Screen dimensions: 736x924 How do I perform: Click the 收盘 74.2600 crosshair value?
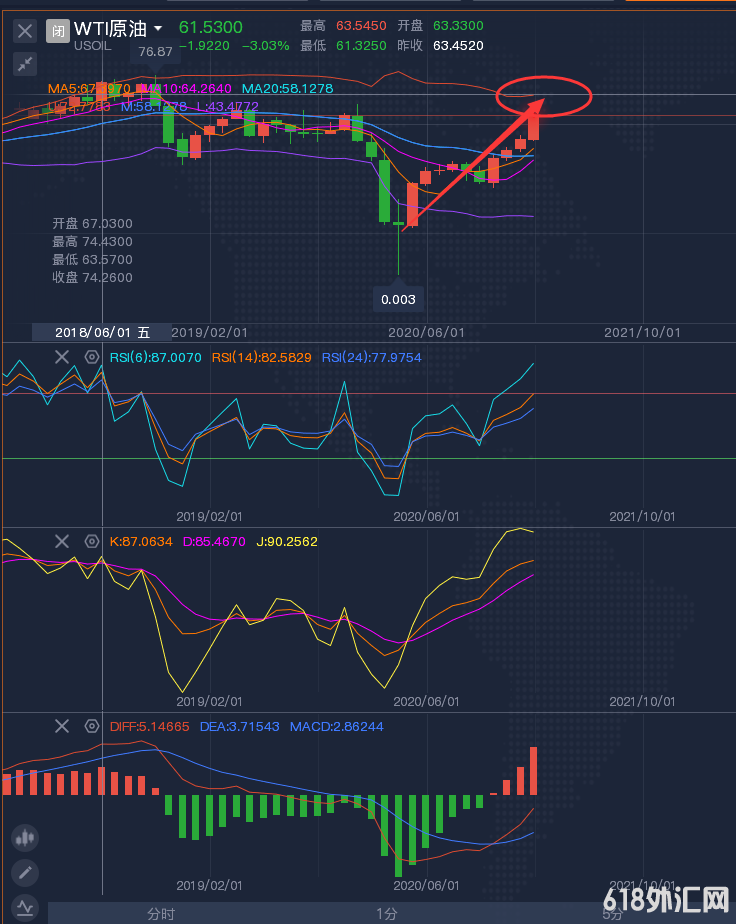[x=93, y=278]
